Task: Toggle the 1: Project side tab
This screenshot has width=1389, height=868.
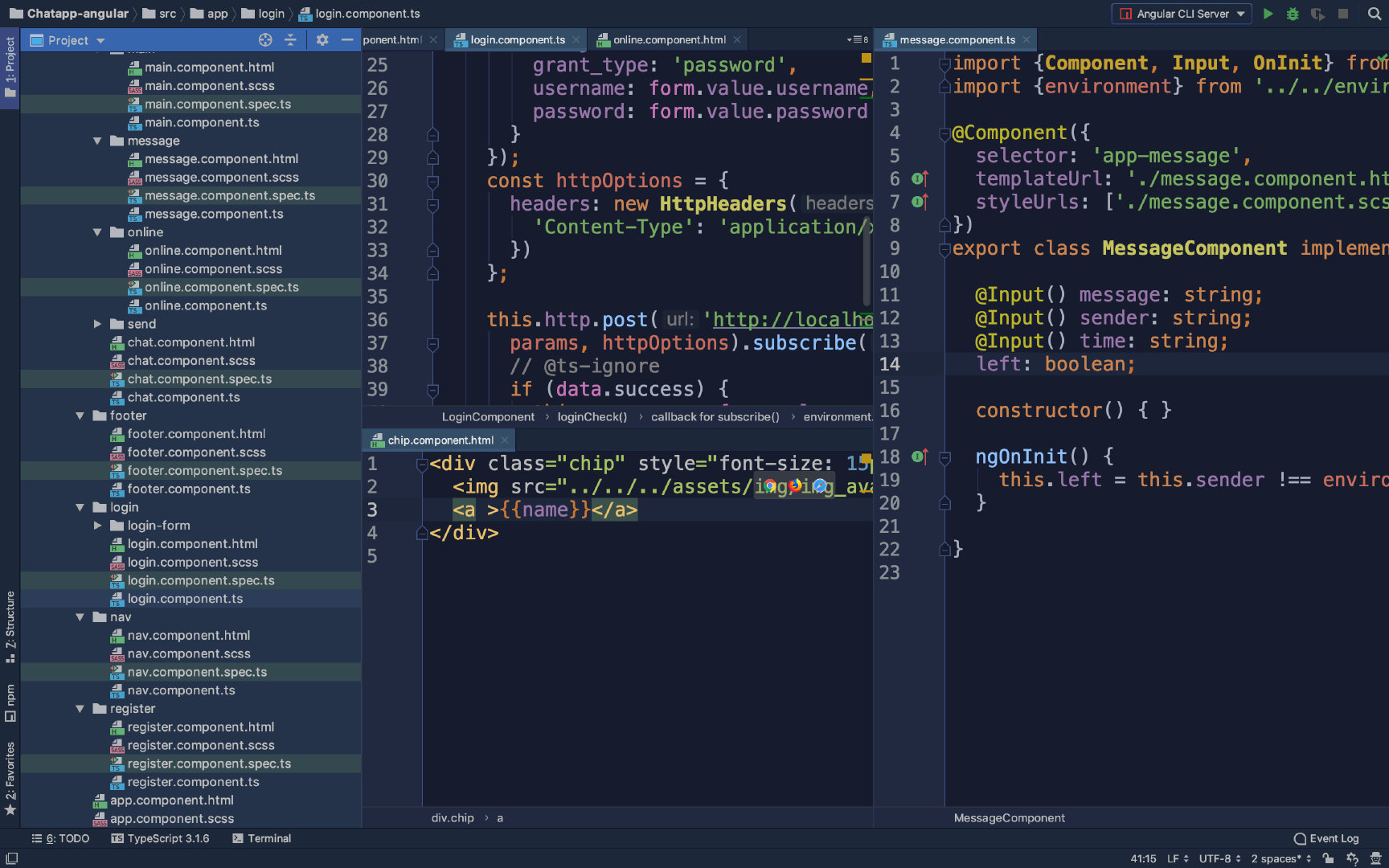Action: coord(10,67)
